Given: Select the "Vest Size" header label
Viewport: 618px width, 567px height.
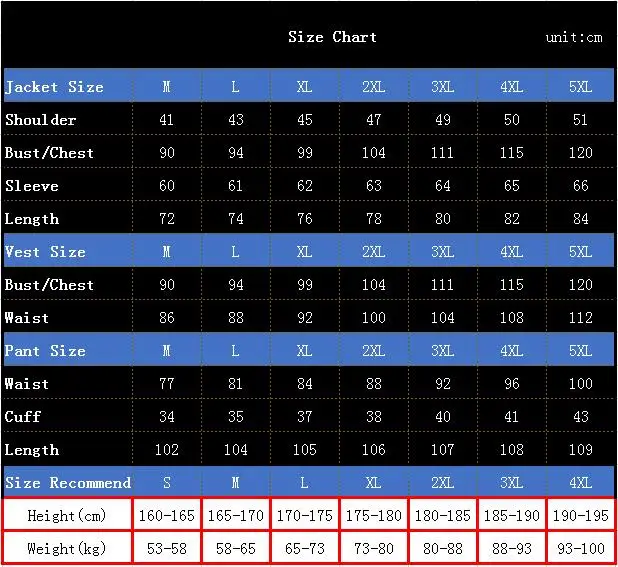Looking at the screenshot, I should 45,251.
